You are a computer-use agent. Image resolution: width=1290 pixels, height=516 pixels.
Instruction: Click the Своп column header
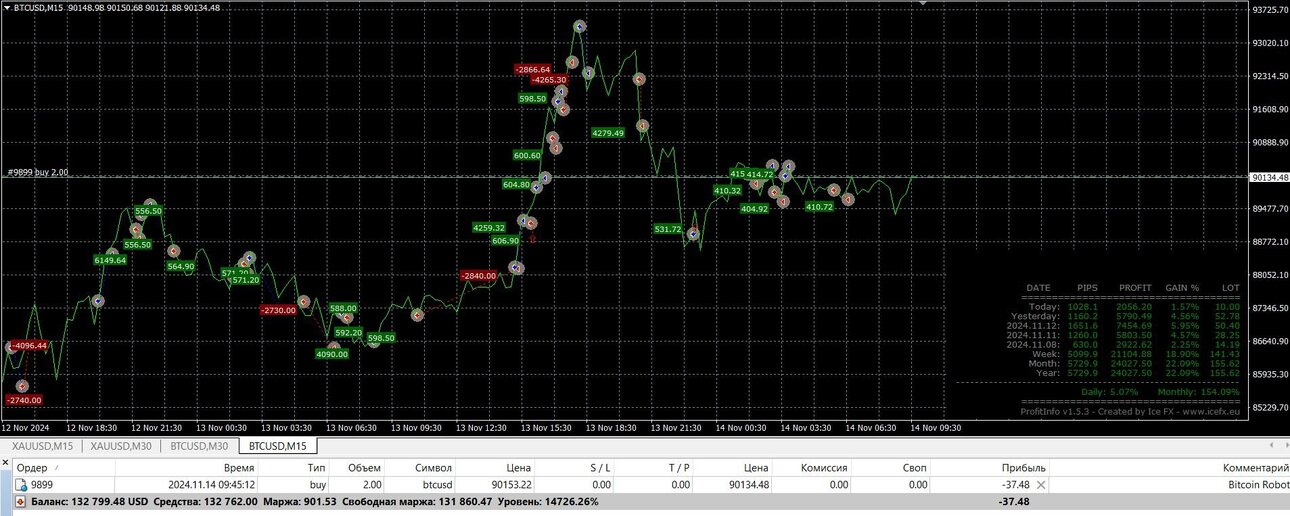point(913,468)
